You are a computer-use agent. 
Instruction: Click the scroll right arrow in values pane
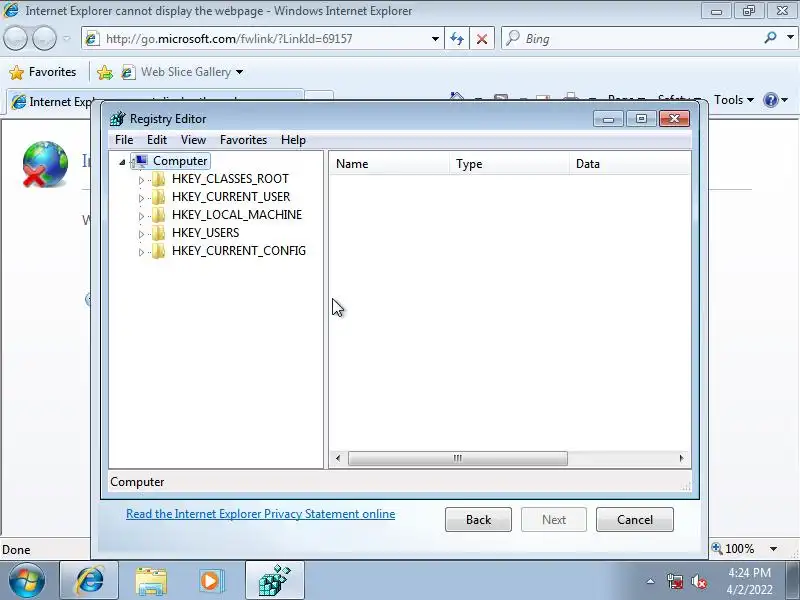(682, 458)
